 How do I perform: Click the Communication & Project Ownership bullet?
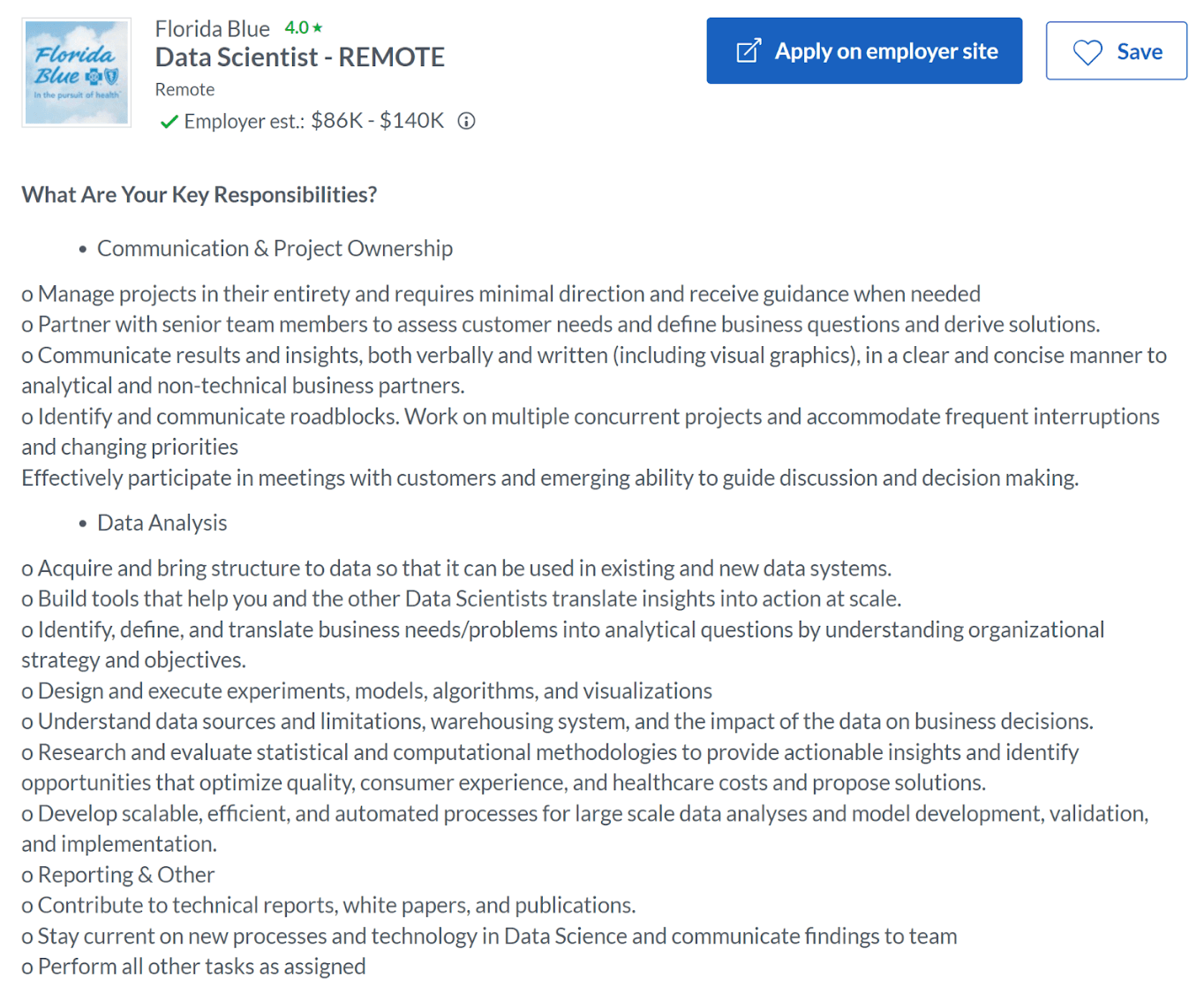click(275, 248)
